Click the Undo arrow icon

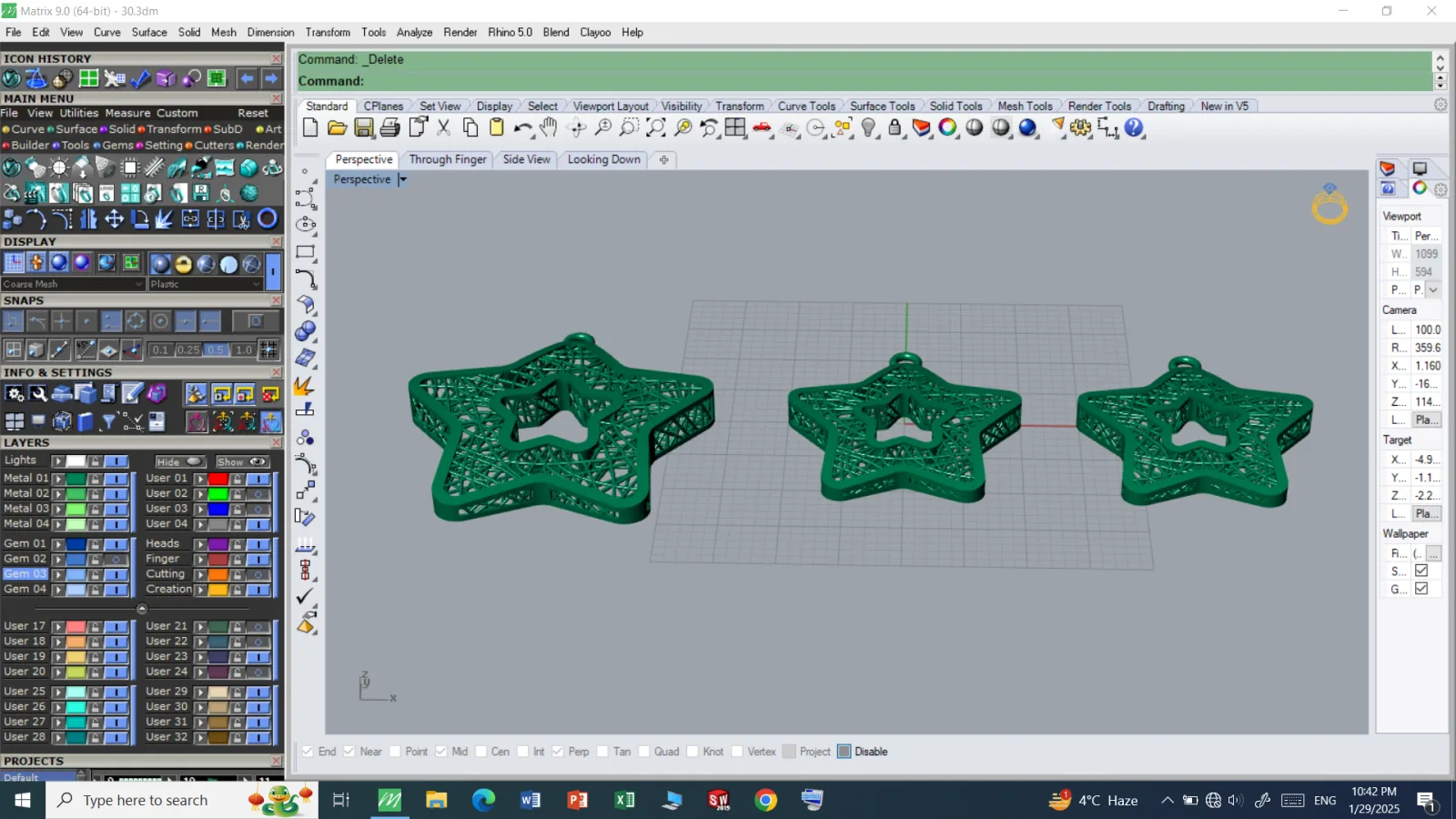523,128
